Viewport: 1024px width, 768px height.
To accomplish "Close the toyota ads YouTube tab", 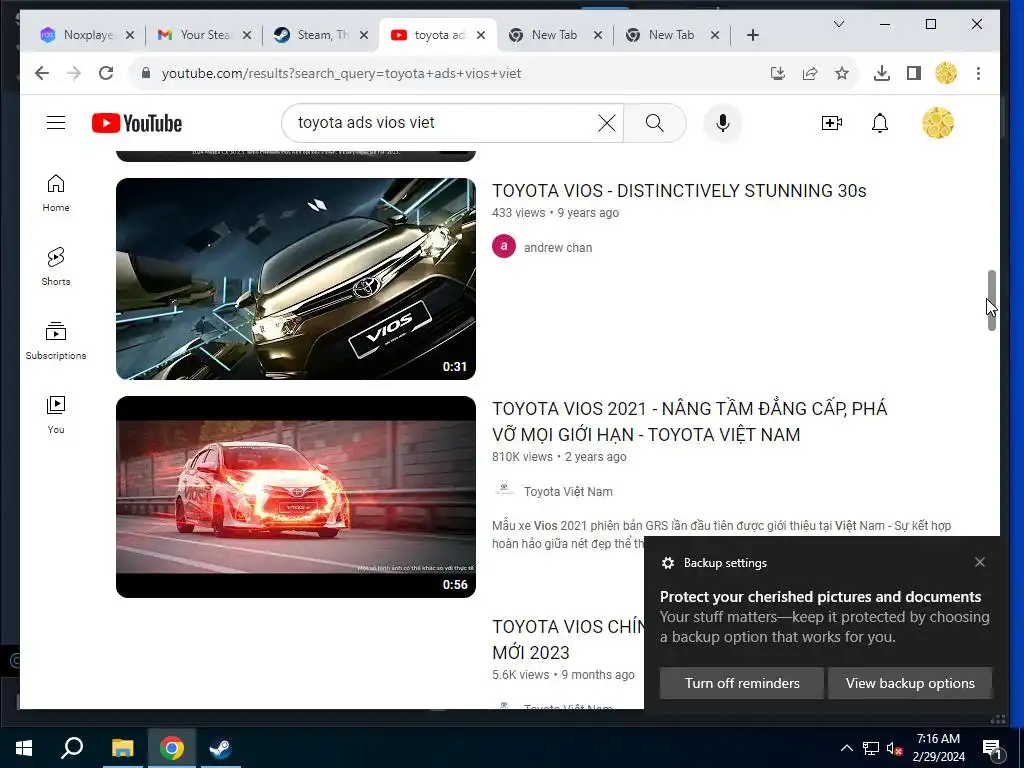I will tap(481, 35).
